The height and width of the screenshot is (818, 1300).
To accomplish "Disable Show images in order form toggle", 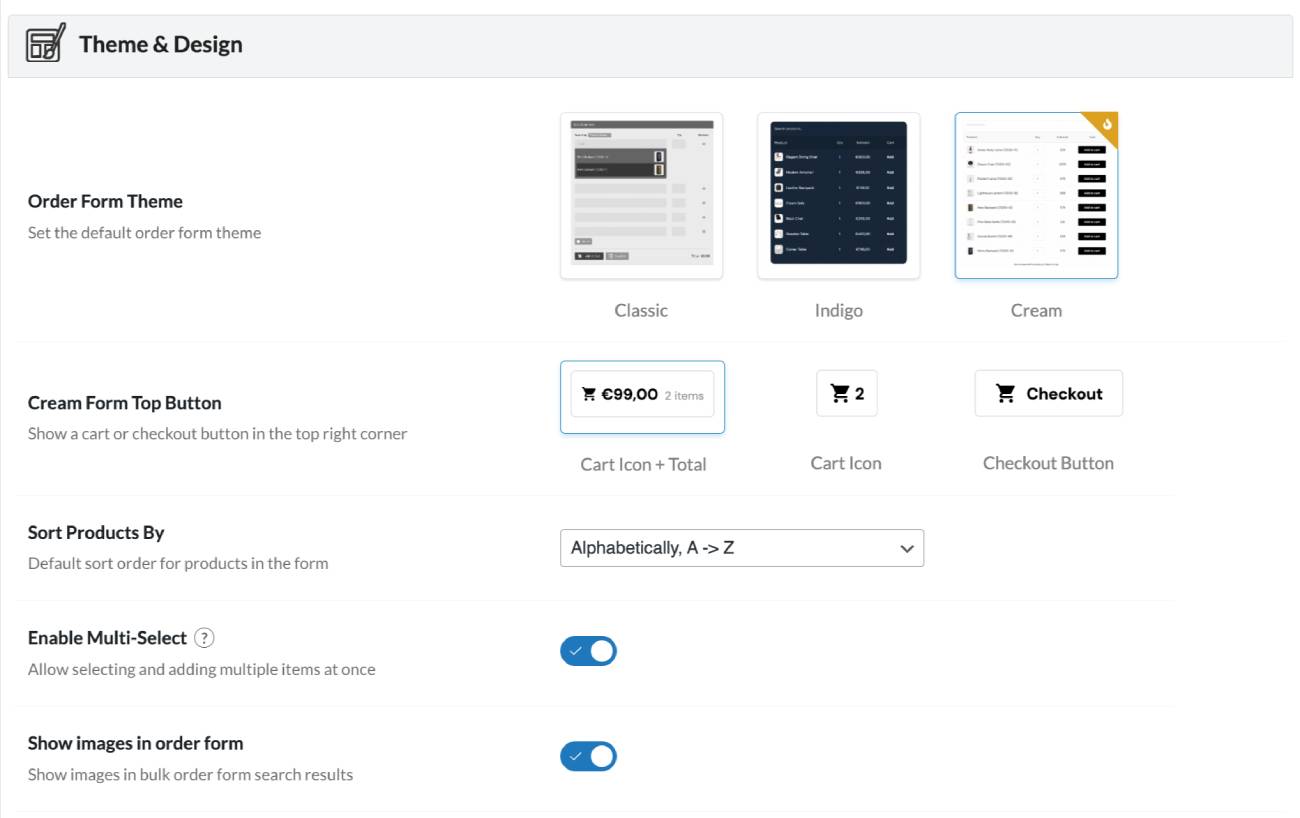I will [x=588, y=756].
